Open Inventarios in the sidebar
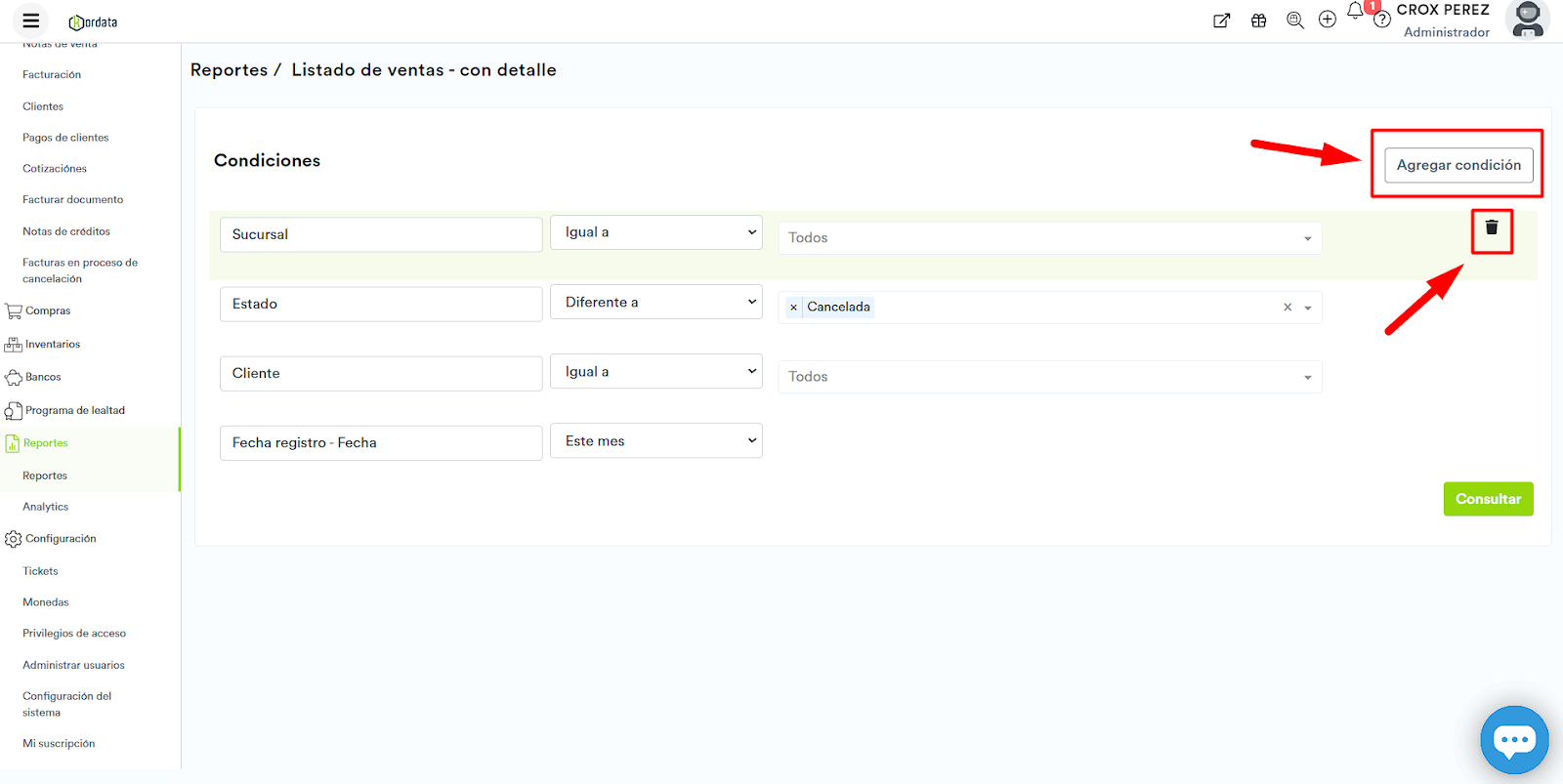 click(52, 345)
